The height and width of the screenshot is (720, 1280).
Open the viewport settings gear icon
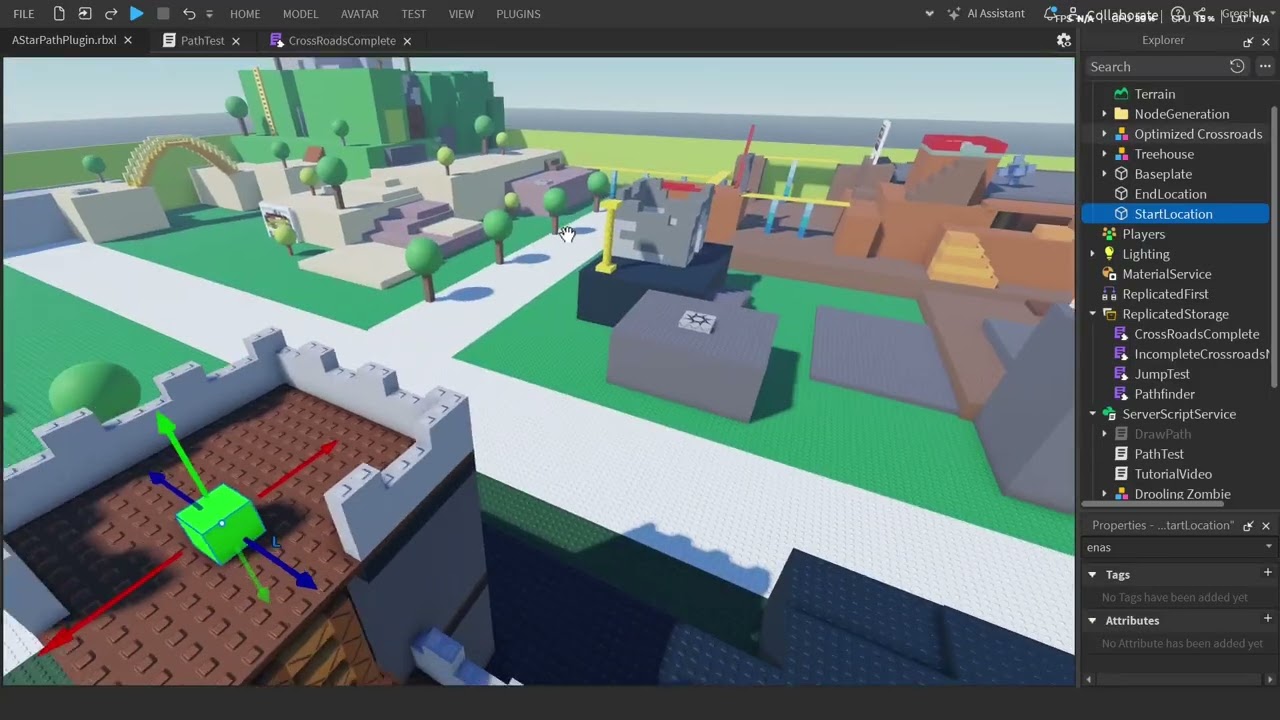coord(1064,41)
